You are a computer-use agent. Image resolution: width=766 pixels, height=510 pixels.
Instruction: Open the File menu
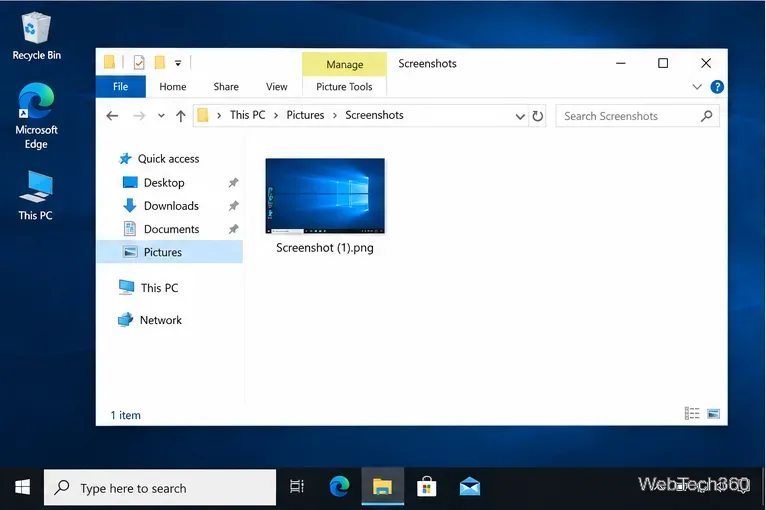point(121,86)
